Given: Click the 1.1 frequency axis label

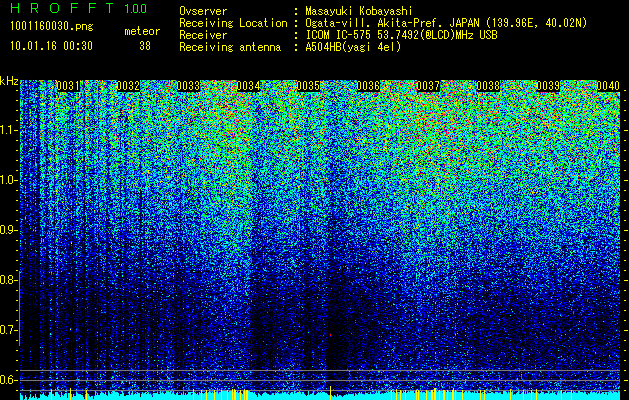Looking at the screenshot, I should [x=9, y=130].
